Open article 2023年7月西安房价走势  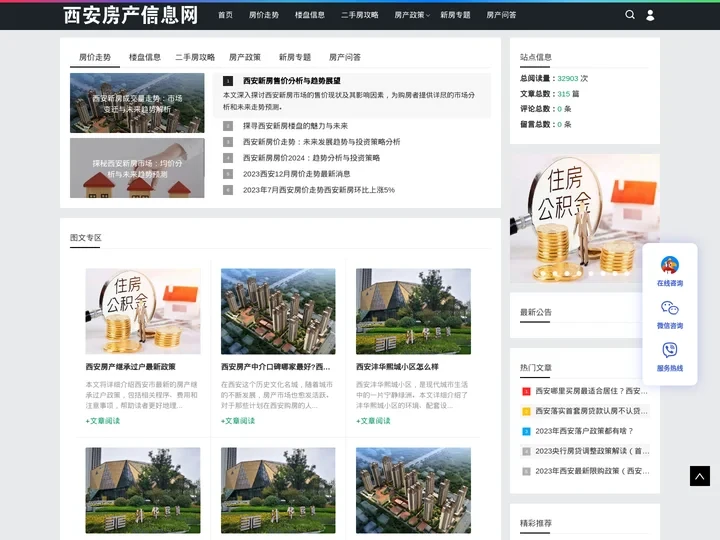point(319,190)
